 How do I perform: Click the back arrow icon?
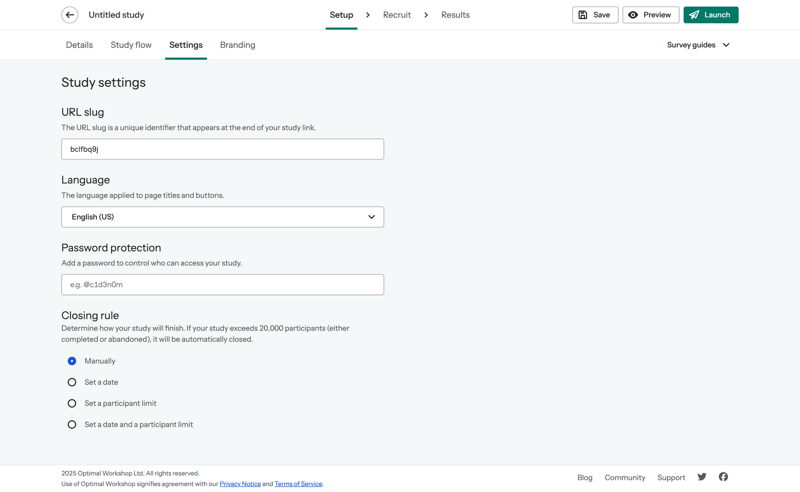pyautogui.click(x=70, y=15)
